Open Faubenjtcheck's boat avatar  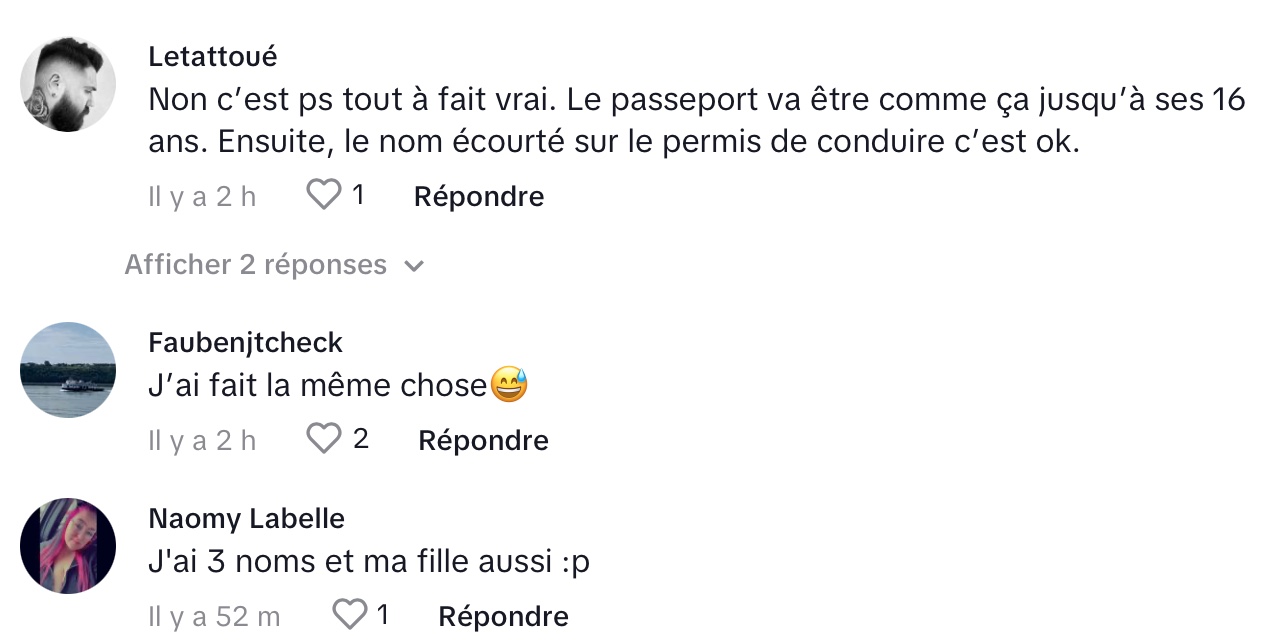(68, 370)
